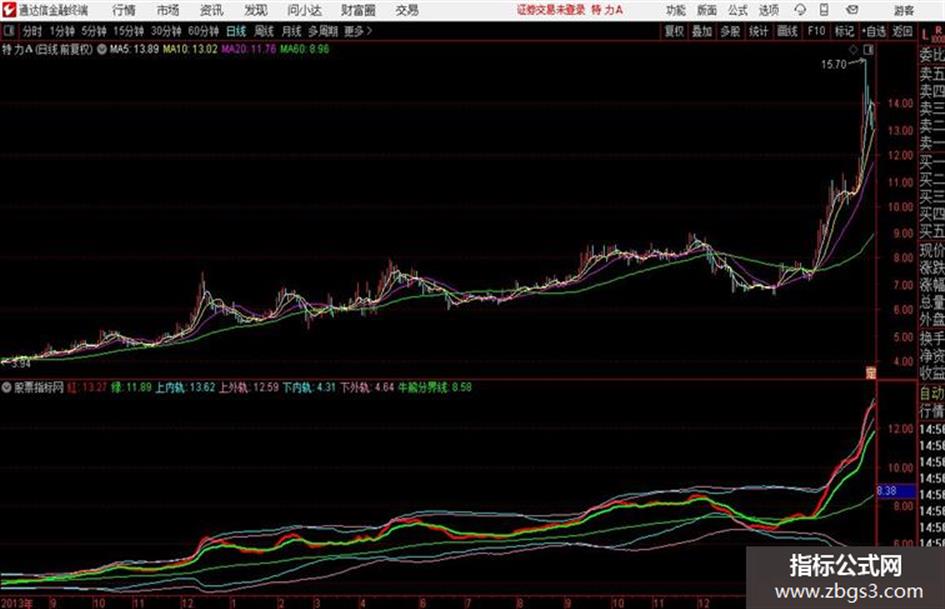Click the 15.70 high price label
This screenshot has height=609, width=945.
point(834,64)
